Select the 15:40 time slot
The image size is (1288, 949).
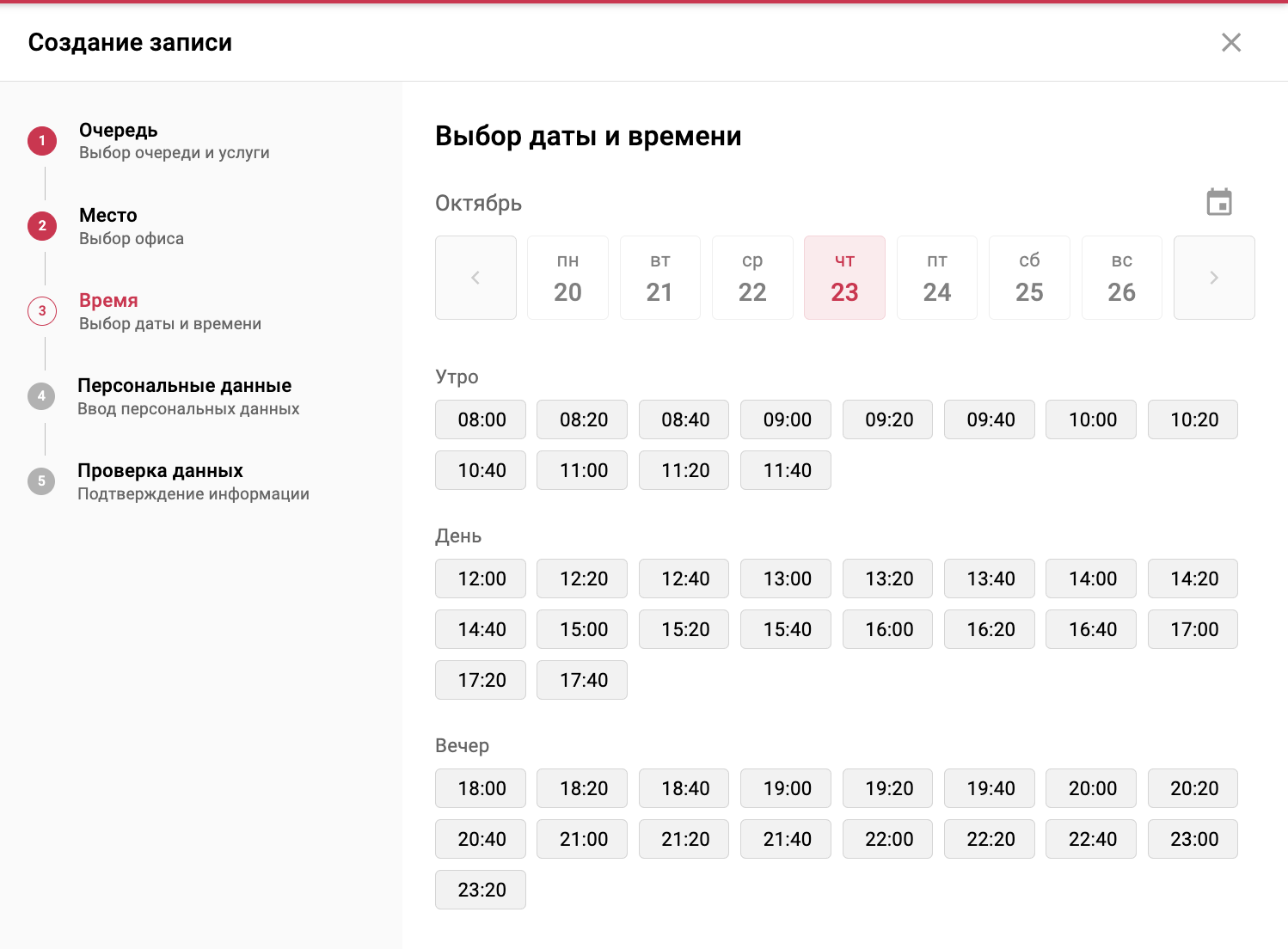786,629
